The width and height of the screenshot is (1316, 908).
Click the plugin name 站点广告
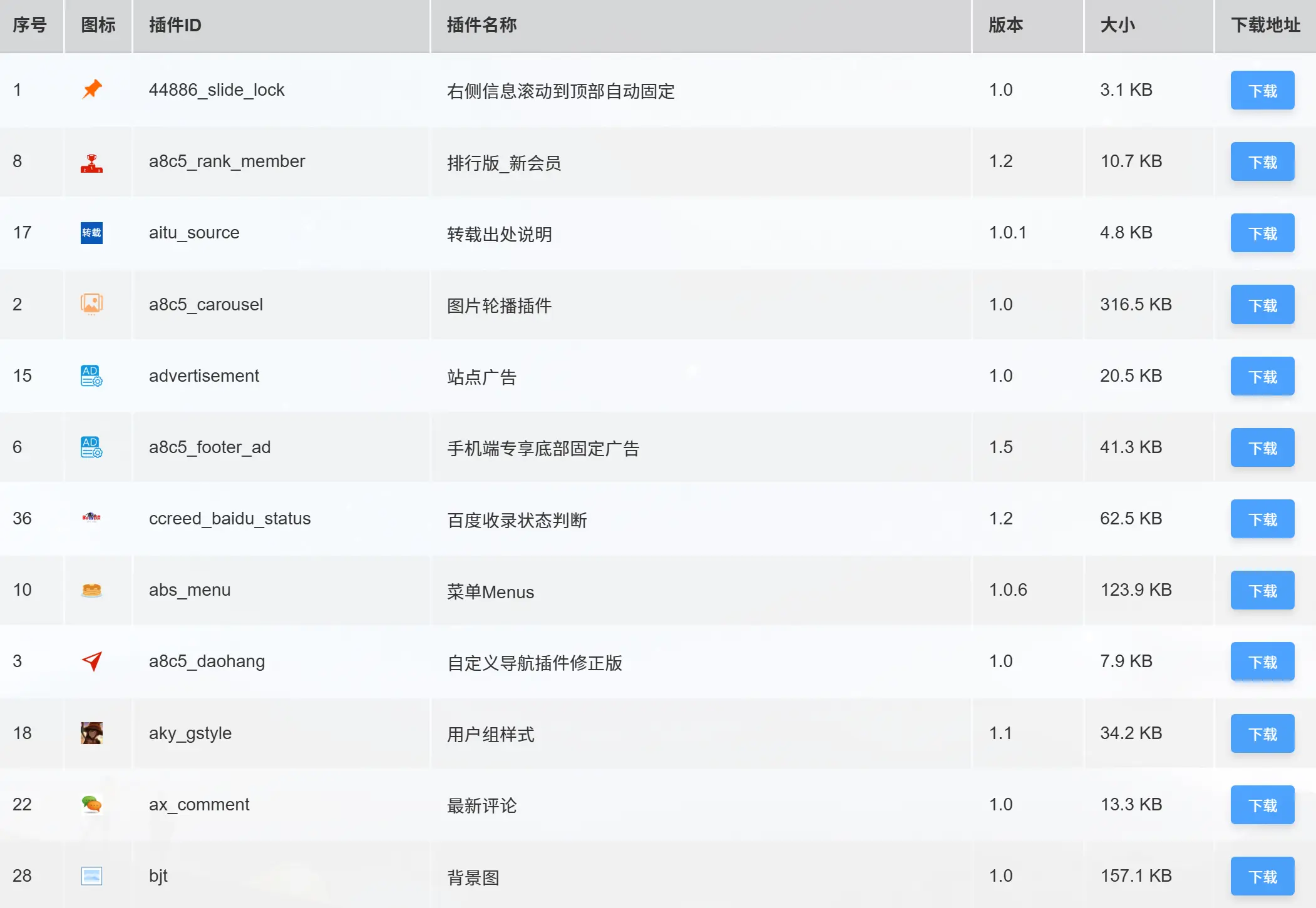(x=481, y=377)
